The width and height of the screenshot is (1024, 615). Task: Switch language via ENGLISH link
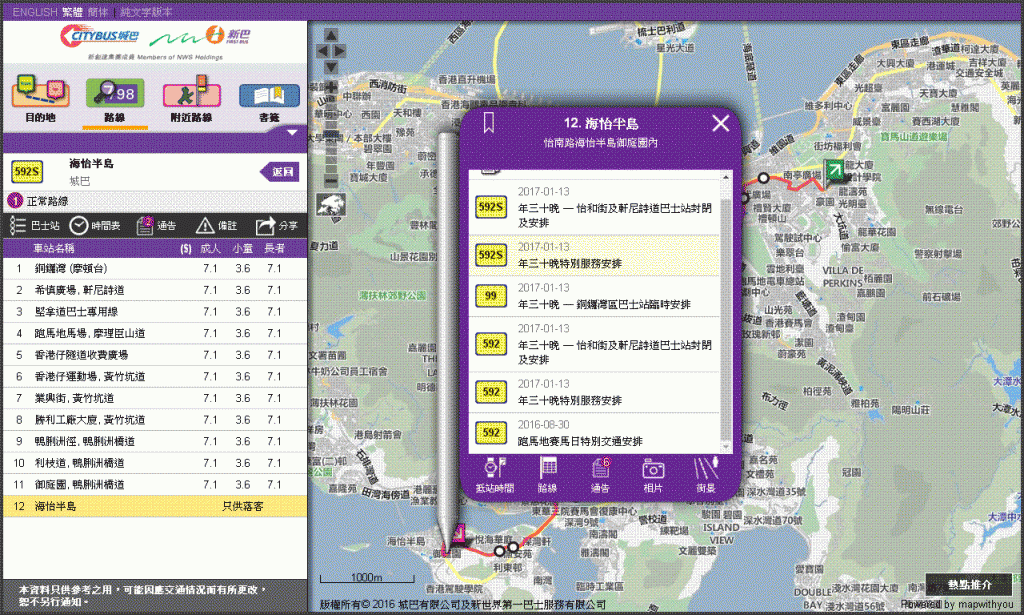pos(34,11)
